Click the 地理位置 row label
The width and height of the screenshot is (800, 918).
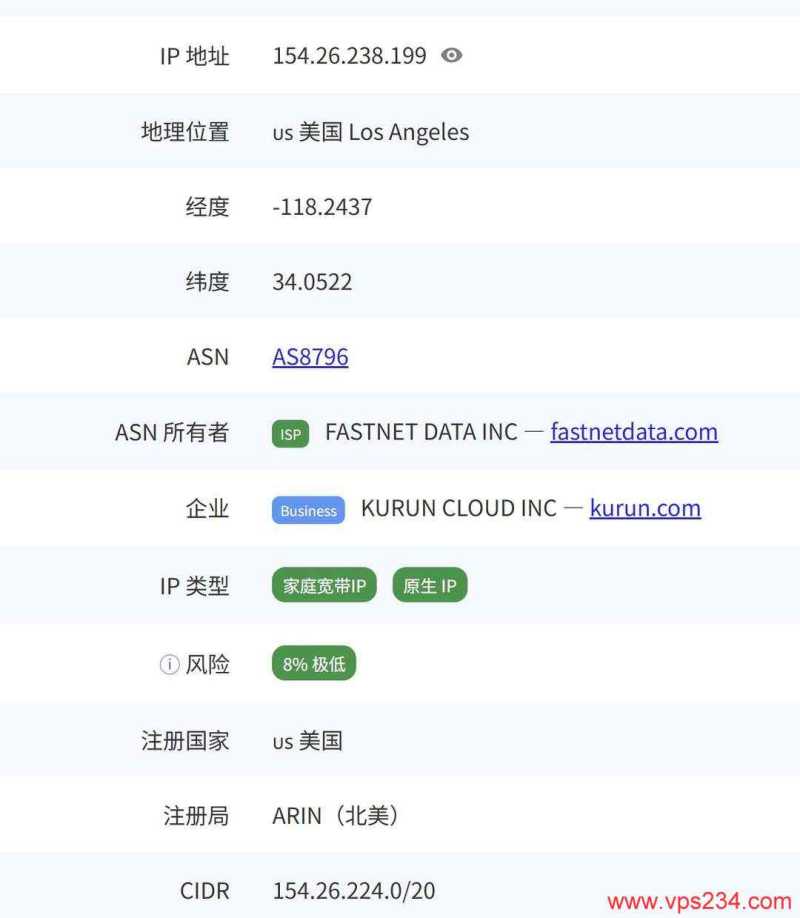coord(185,131)
